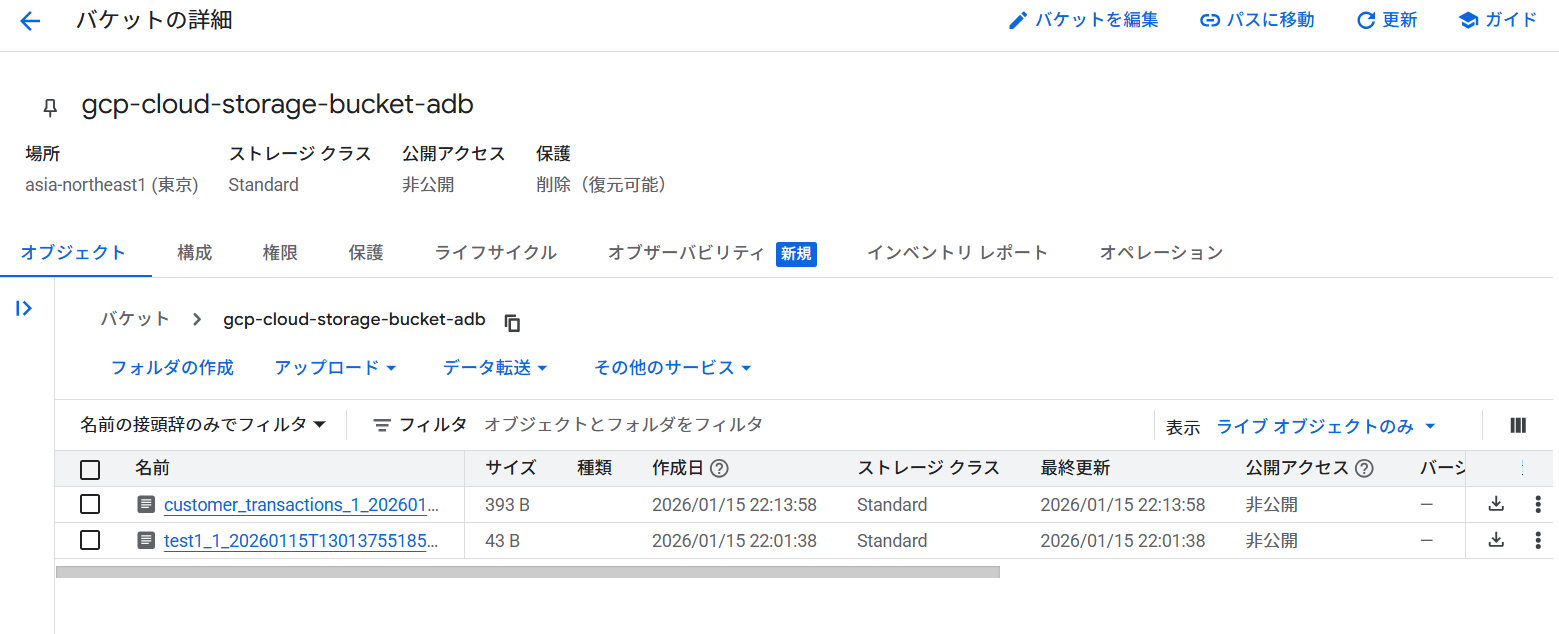This screenshot has width=1559, height=634.
Task: Click the フォルダの作成 button
Action: click(172, 368)
